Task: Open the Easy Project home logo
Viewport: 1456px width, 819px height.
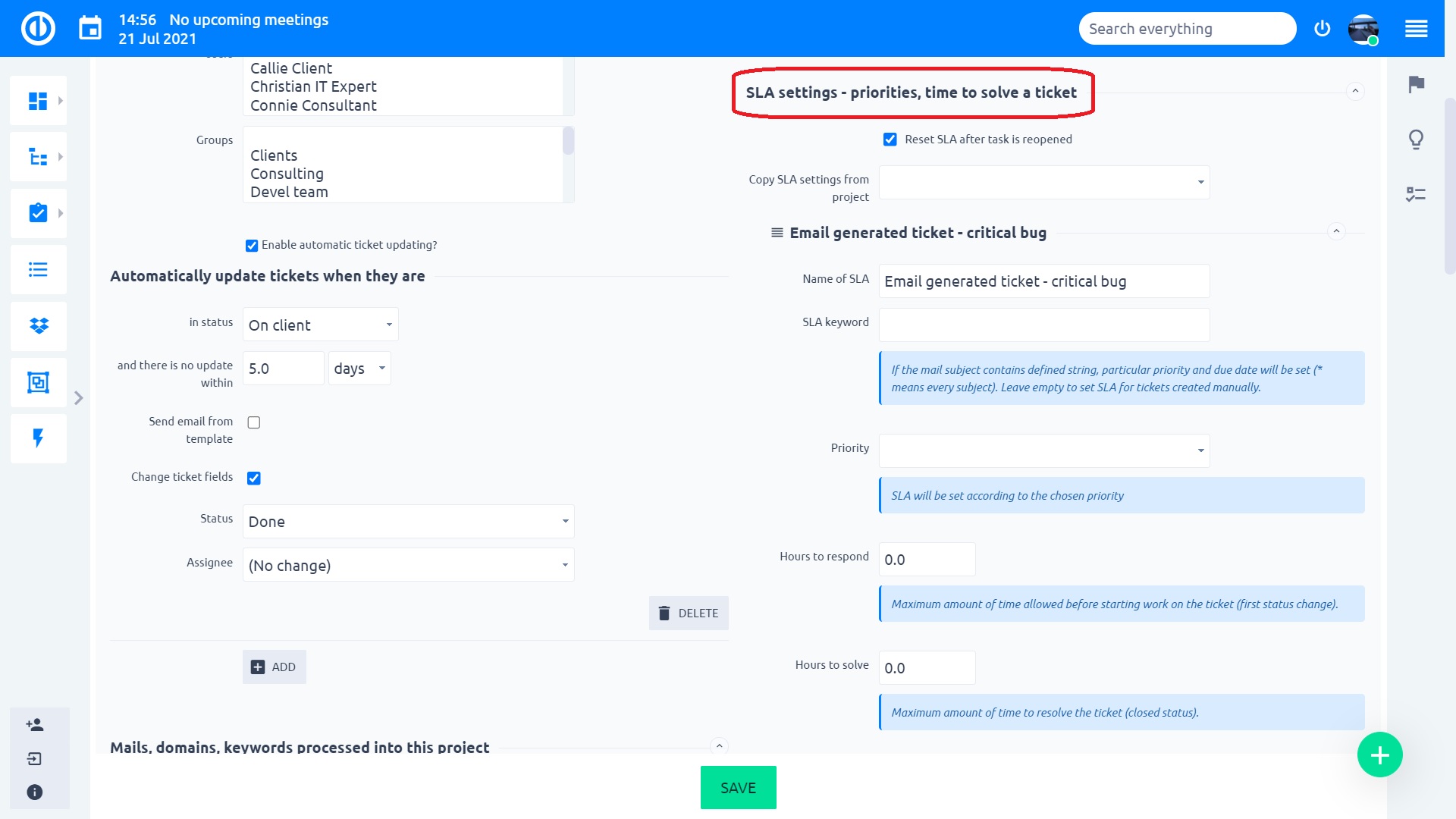Action: pyautogui.click(x=38, y=29)
